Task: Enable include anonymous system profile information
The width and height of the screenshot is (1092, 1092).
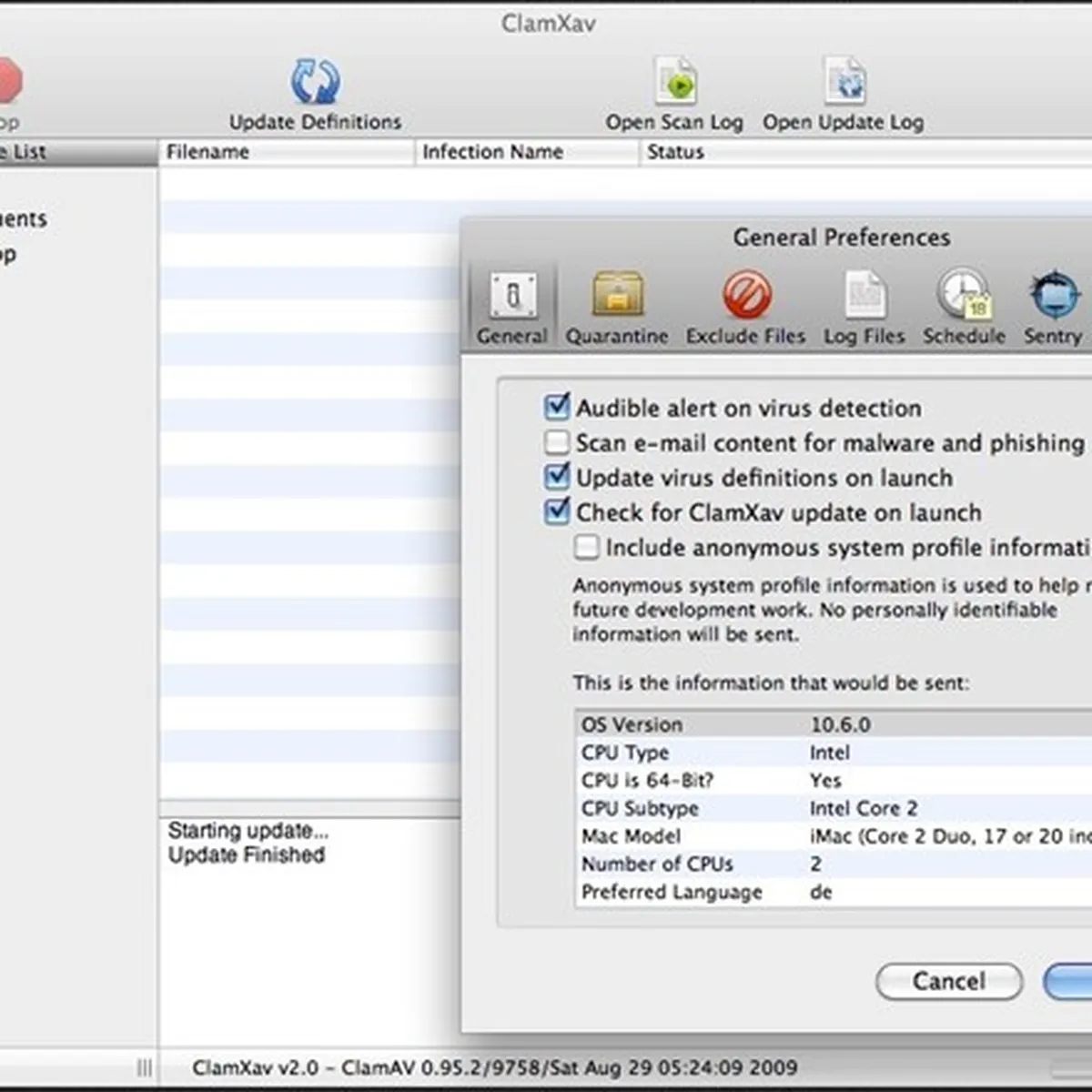Action: [586, 547]
